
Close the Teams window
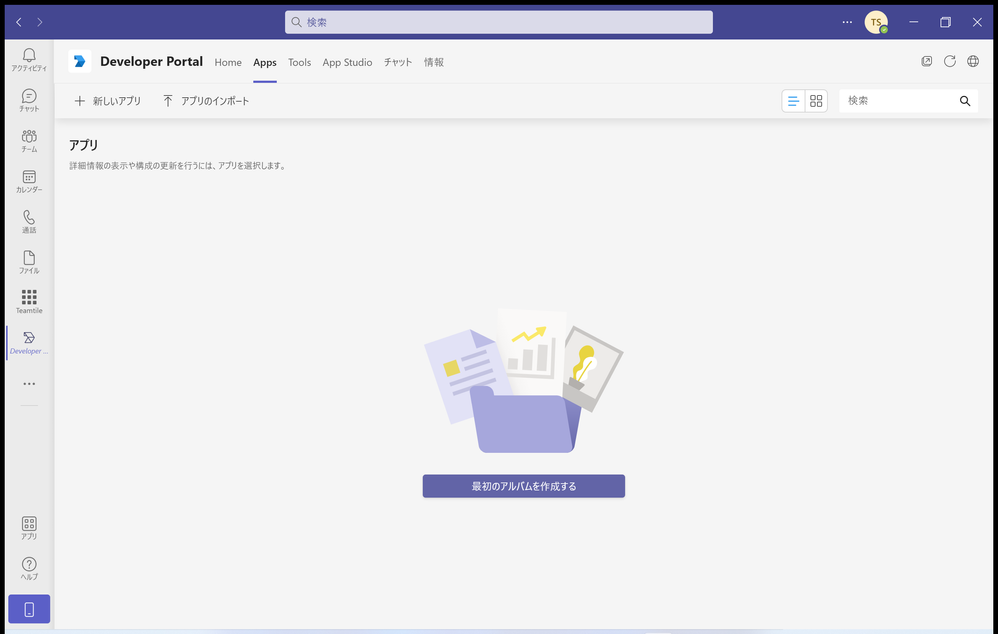(x=977, y=22)
